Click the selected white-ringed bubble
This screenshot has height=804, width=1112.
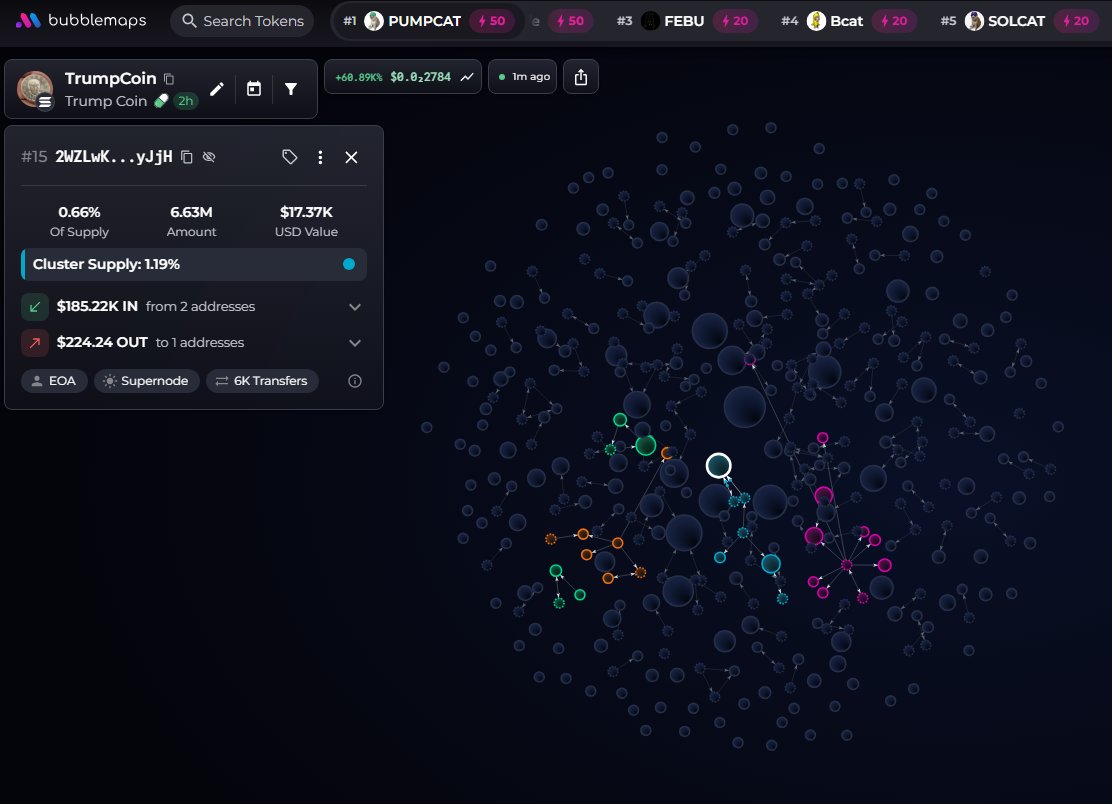click(x=718, y=466)
